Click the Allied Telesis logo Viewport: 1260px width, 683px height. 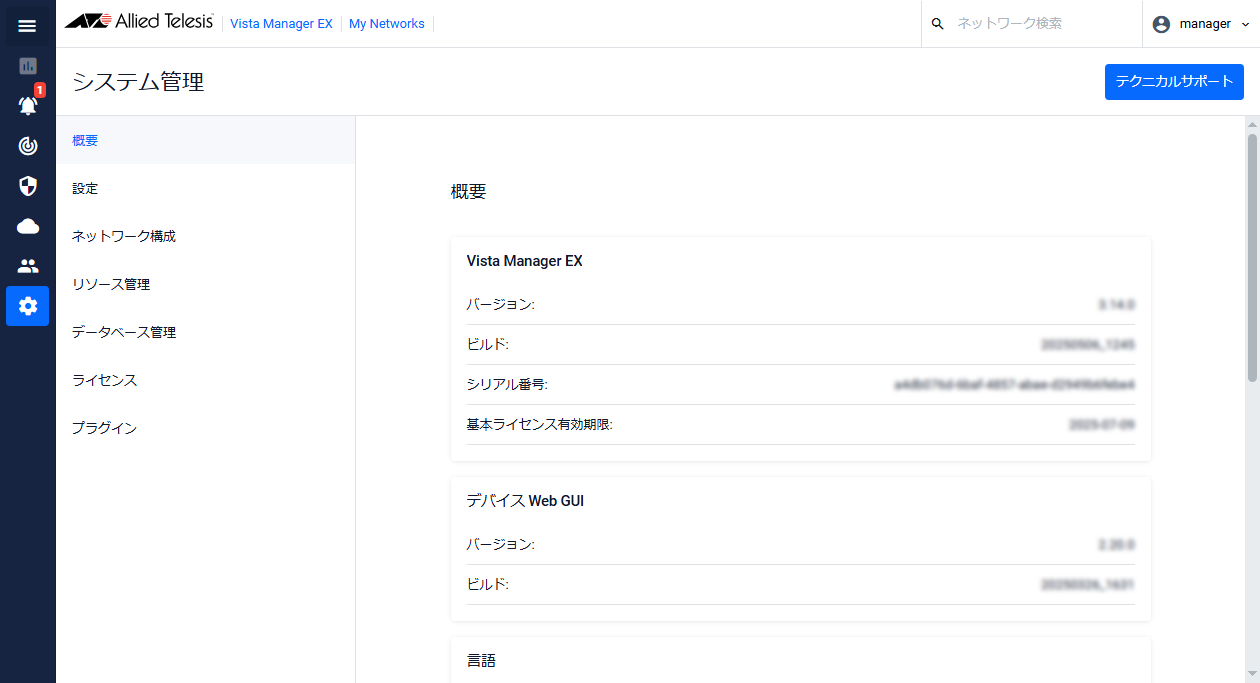139,23
